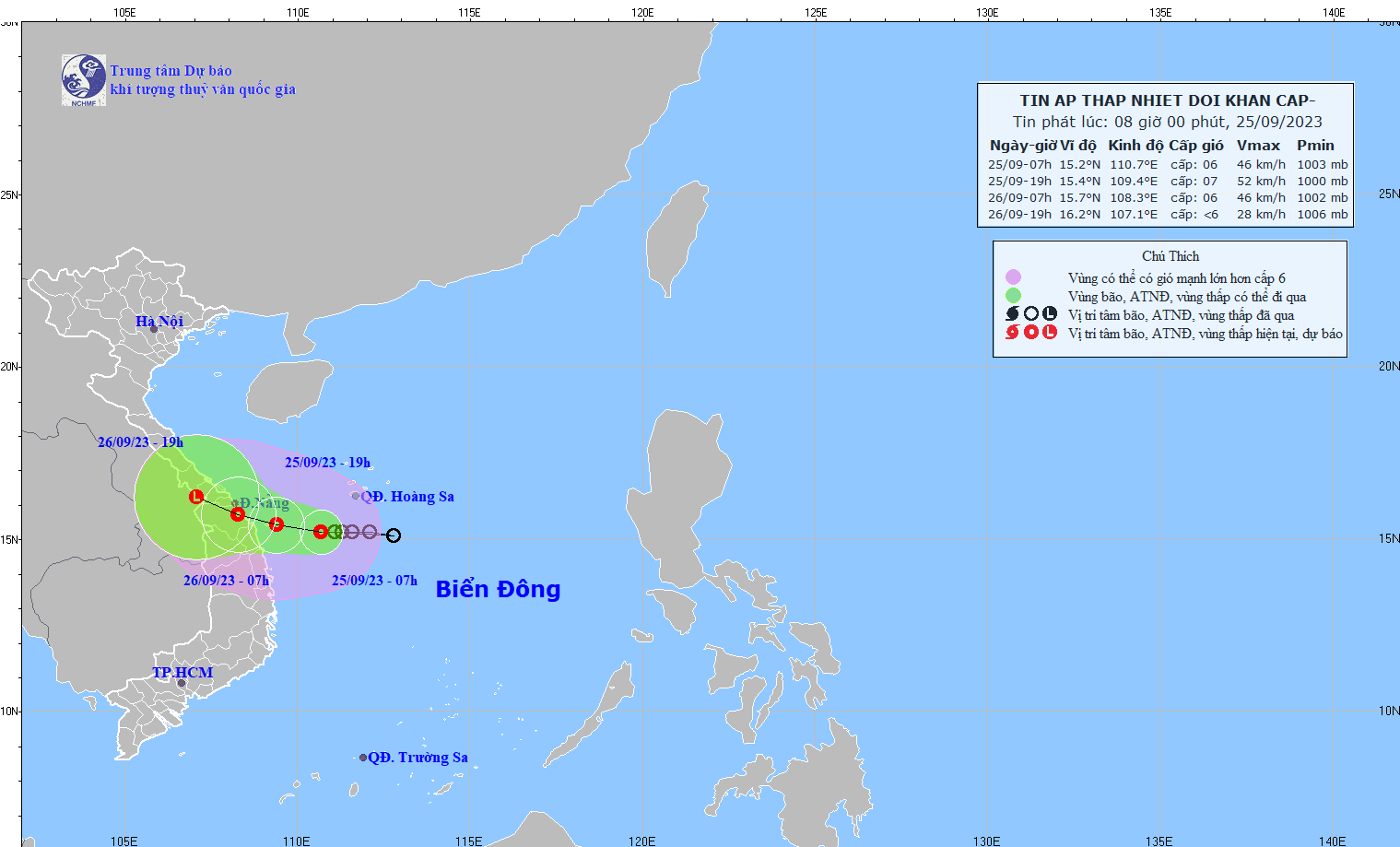Click the black hollow circle icon in legend
1400x847 pixels.
(x=1031, y=314)
